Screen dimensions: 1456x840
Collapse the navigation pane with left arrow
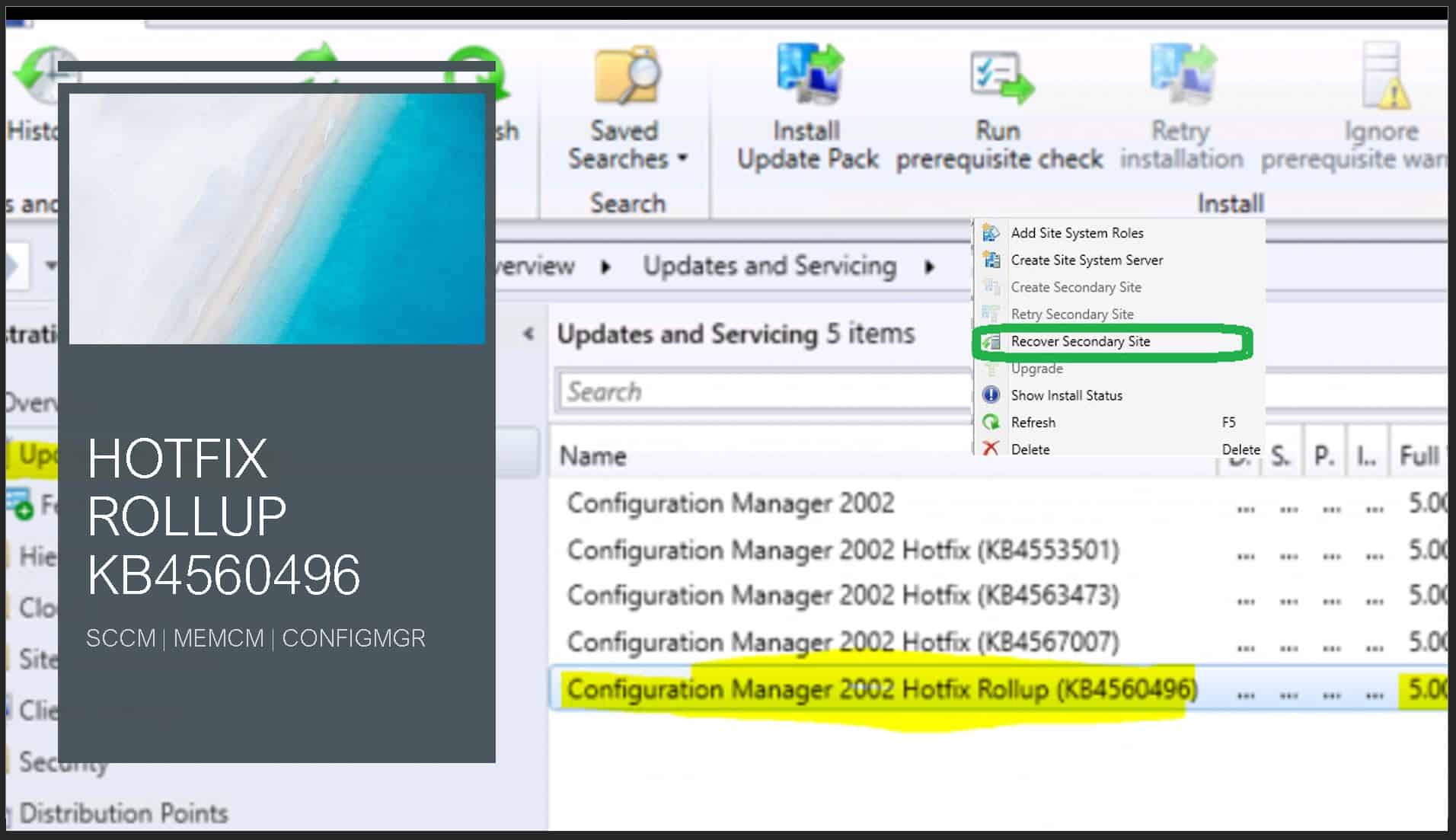[528, 334]
